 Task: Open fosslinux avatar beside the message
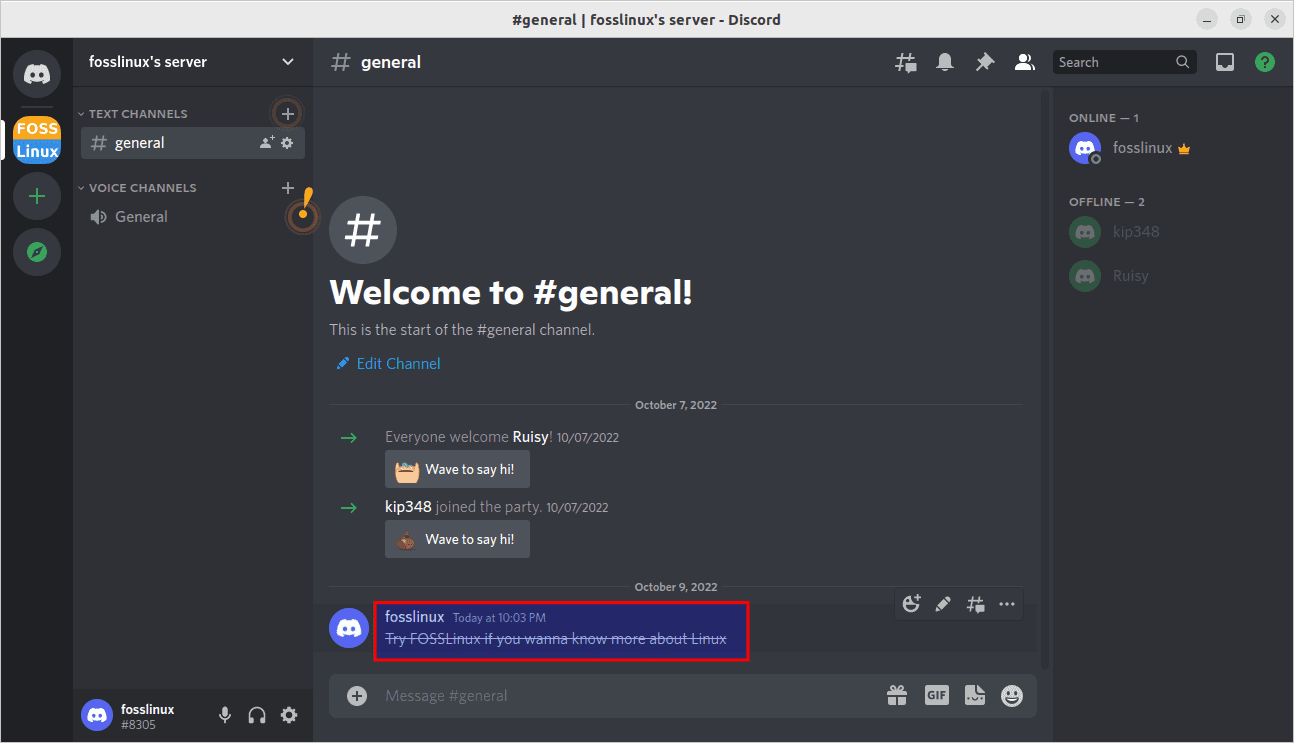[349, 628]
